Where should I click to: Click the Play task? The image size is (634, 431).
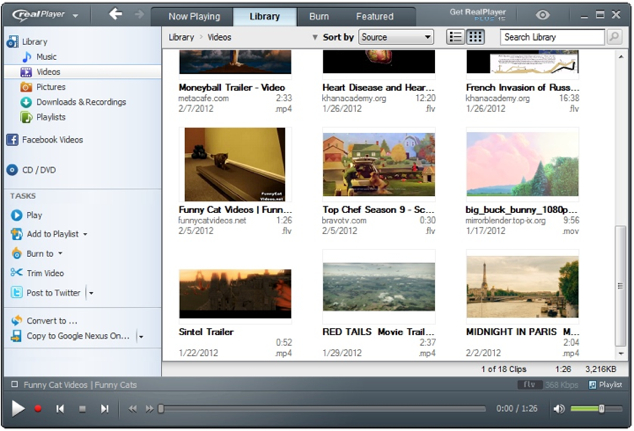coord(27,215)
